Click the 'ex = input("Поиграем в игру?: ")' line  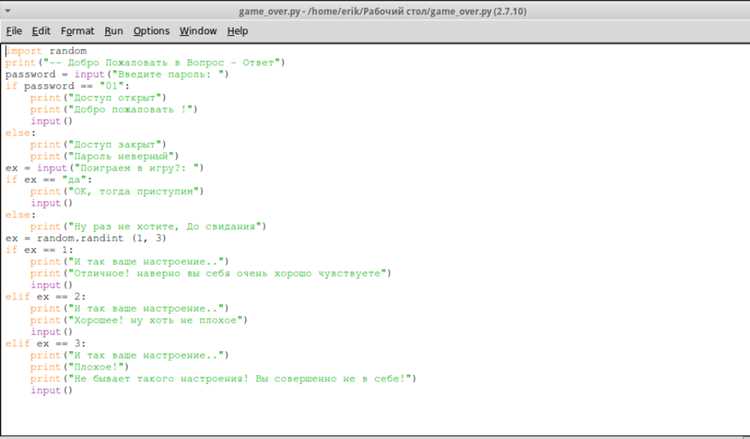105,168
